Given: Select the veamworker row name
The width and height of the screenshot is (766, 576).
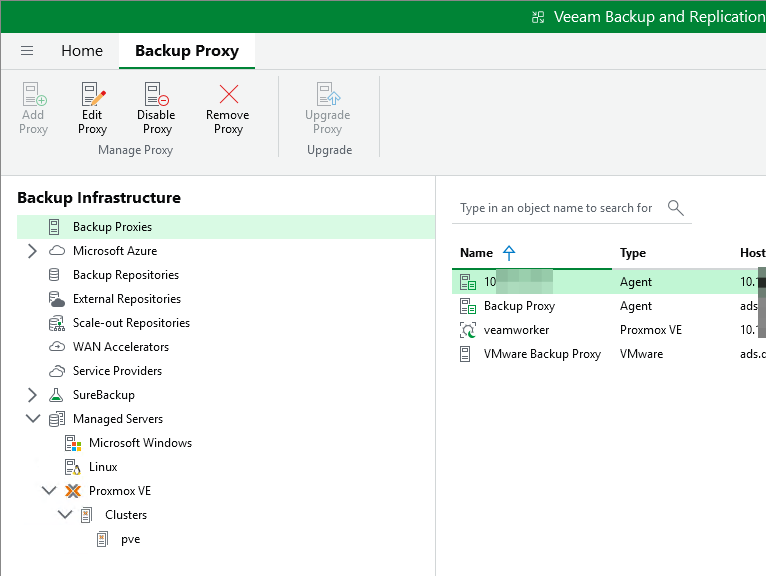Looking at the screenshot, I should point(516,330).
